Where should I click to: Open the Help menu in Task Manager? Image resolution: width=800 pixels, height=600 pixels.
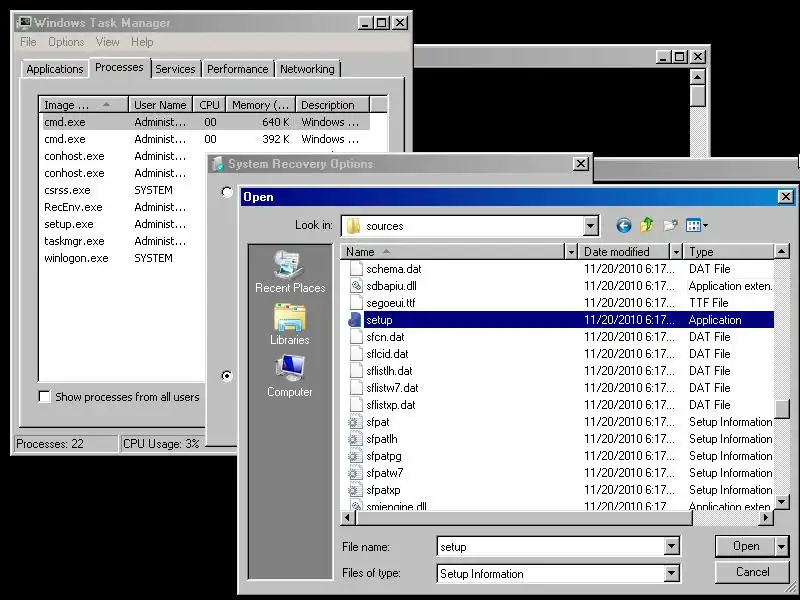coord(142,42)
